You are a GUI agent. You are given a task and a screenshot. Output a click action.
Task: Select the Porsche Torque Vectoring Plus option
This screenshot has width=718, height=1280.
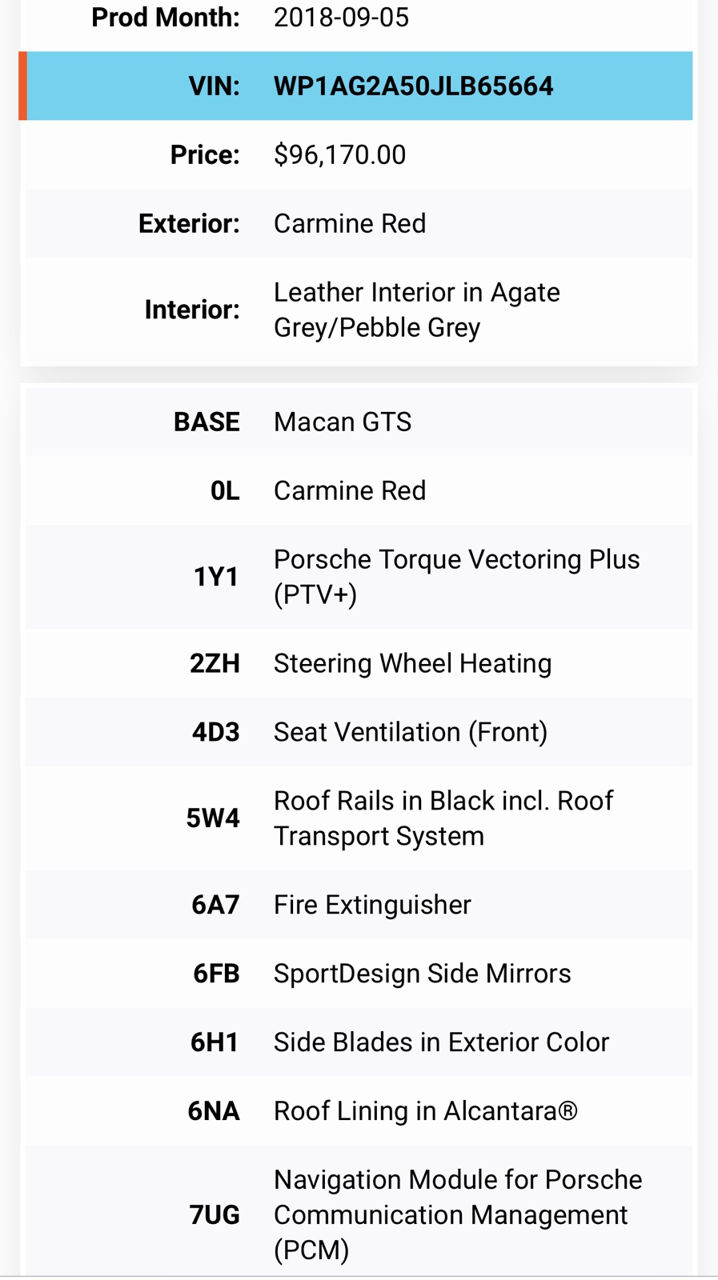457,577
